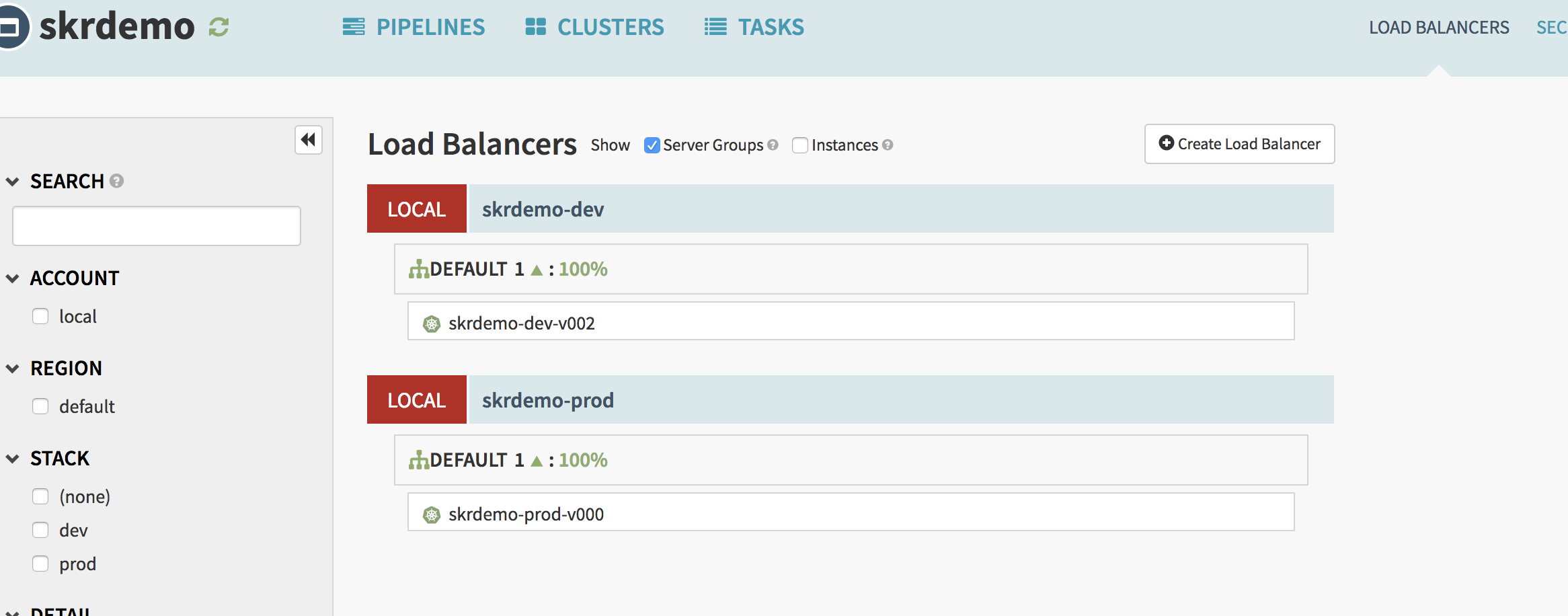Screen dimensions: 1568x616
Task: Click the refresh icon next to skrdemo
Action: pyautogui.click(x=219, y=28)
